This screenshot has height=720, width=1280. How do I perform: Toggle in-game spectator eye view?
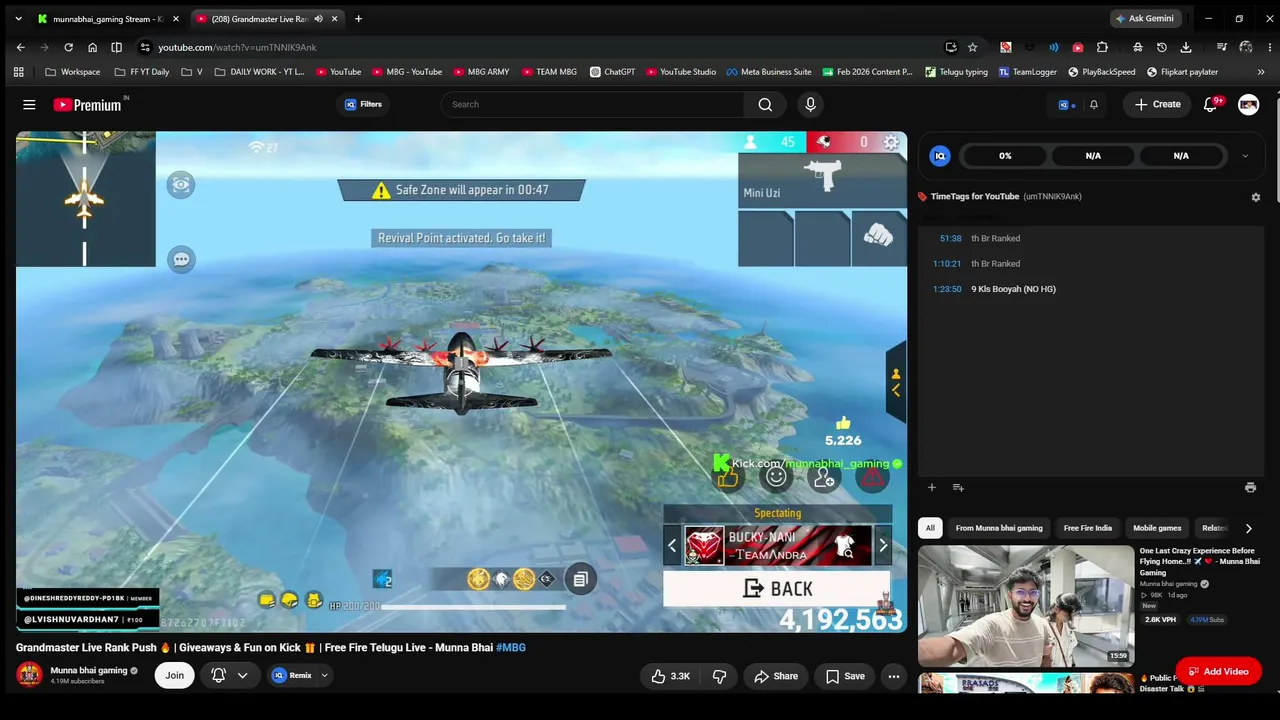[181, 185]
